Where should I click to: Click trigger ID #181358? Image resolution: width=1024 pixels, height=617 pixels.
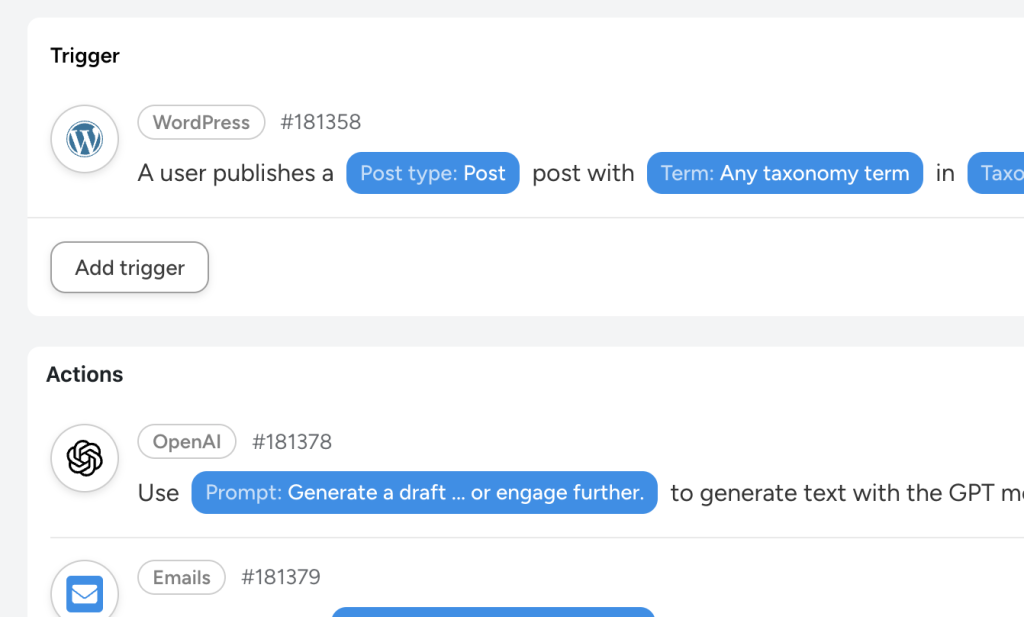[321, 122]
